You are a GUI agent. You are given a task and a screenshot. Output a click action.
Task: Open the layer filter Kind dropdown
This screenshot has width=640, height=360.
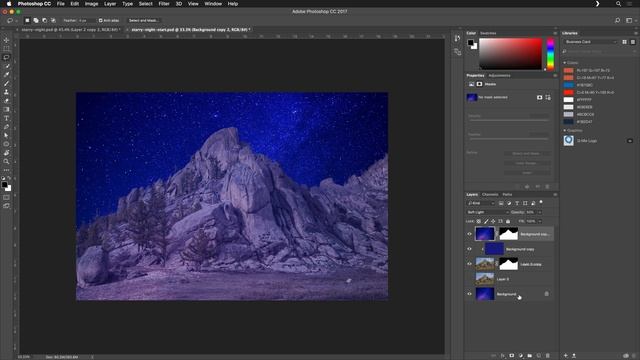(481, 203)
